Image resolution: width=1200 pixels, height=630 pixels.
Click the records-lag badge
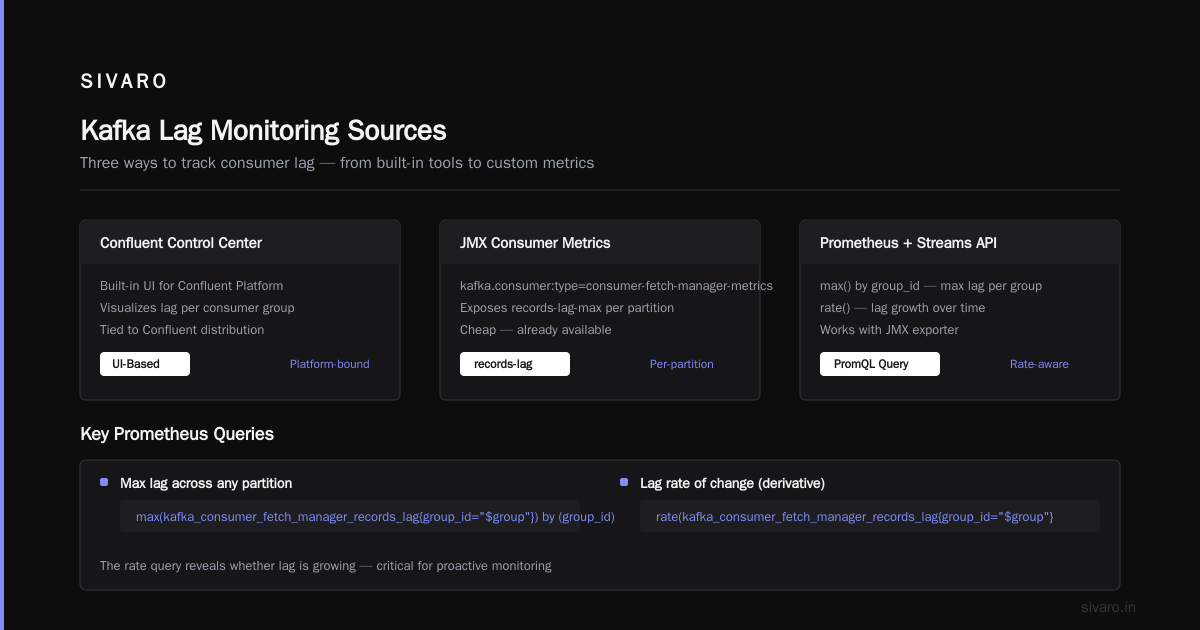(x=515, y=364)
